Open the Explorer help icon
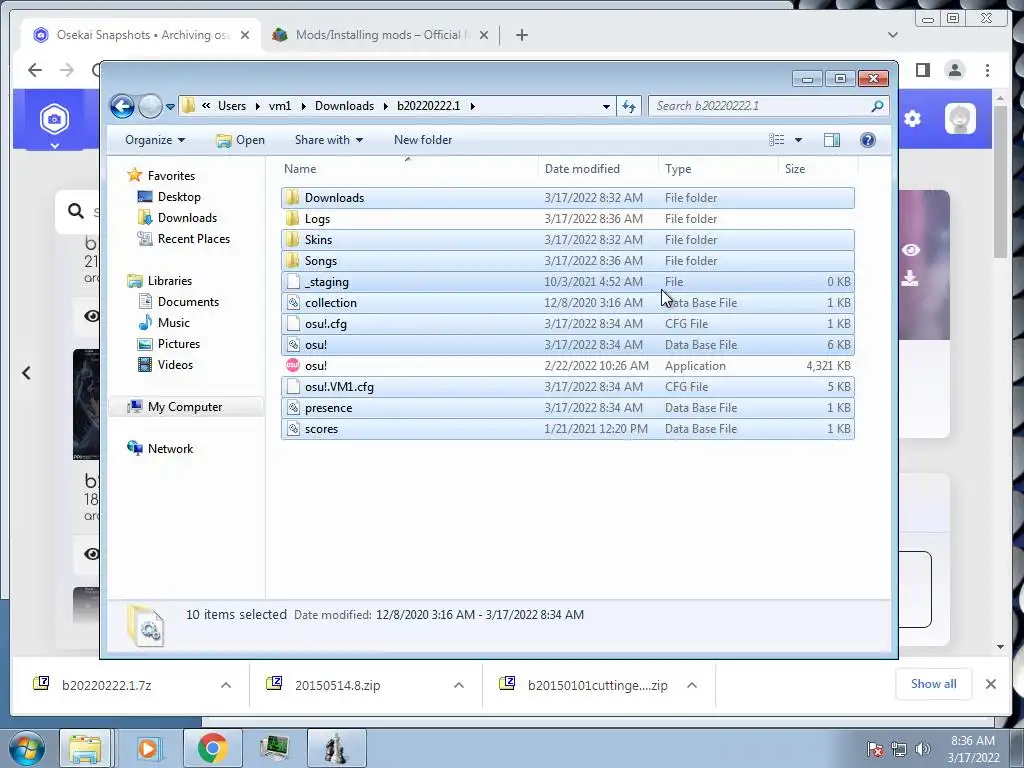Image resolution: width=1024 pixels, height=768 pixels. coord(867,140)
